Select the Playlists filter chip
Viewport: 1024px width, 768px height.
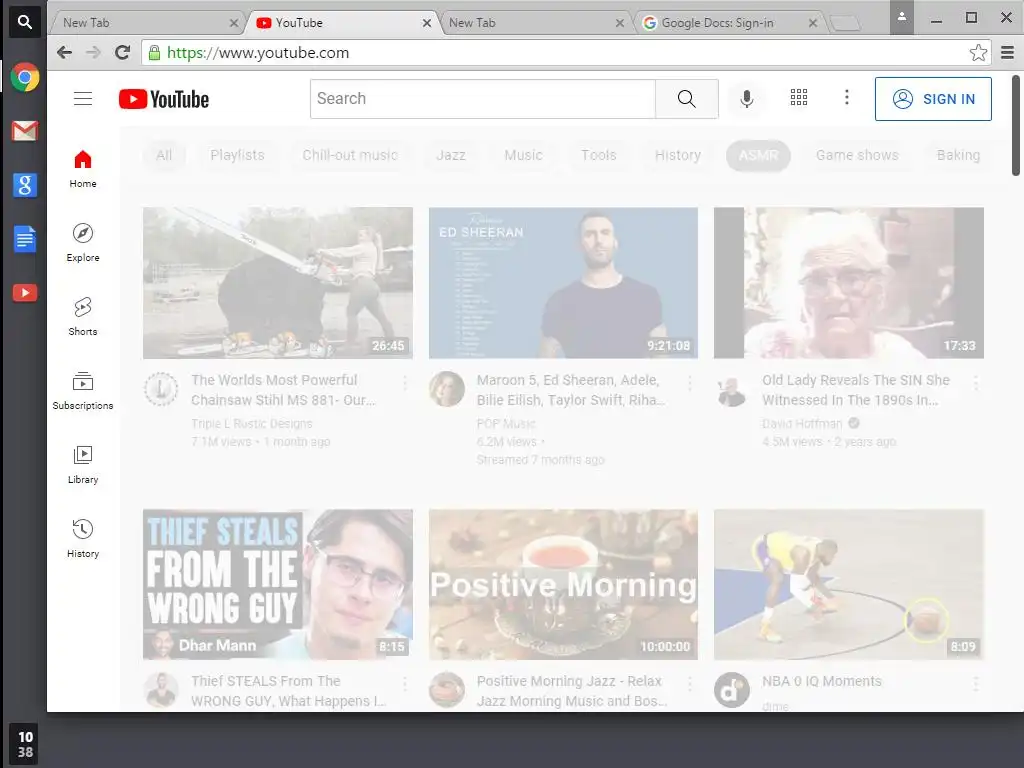[237, 155]
